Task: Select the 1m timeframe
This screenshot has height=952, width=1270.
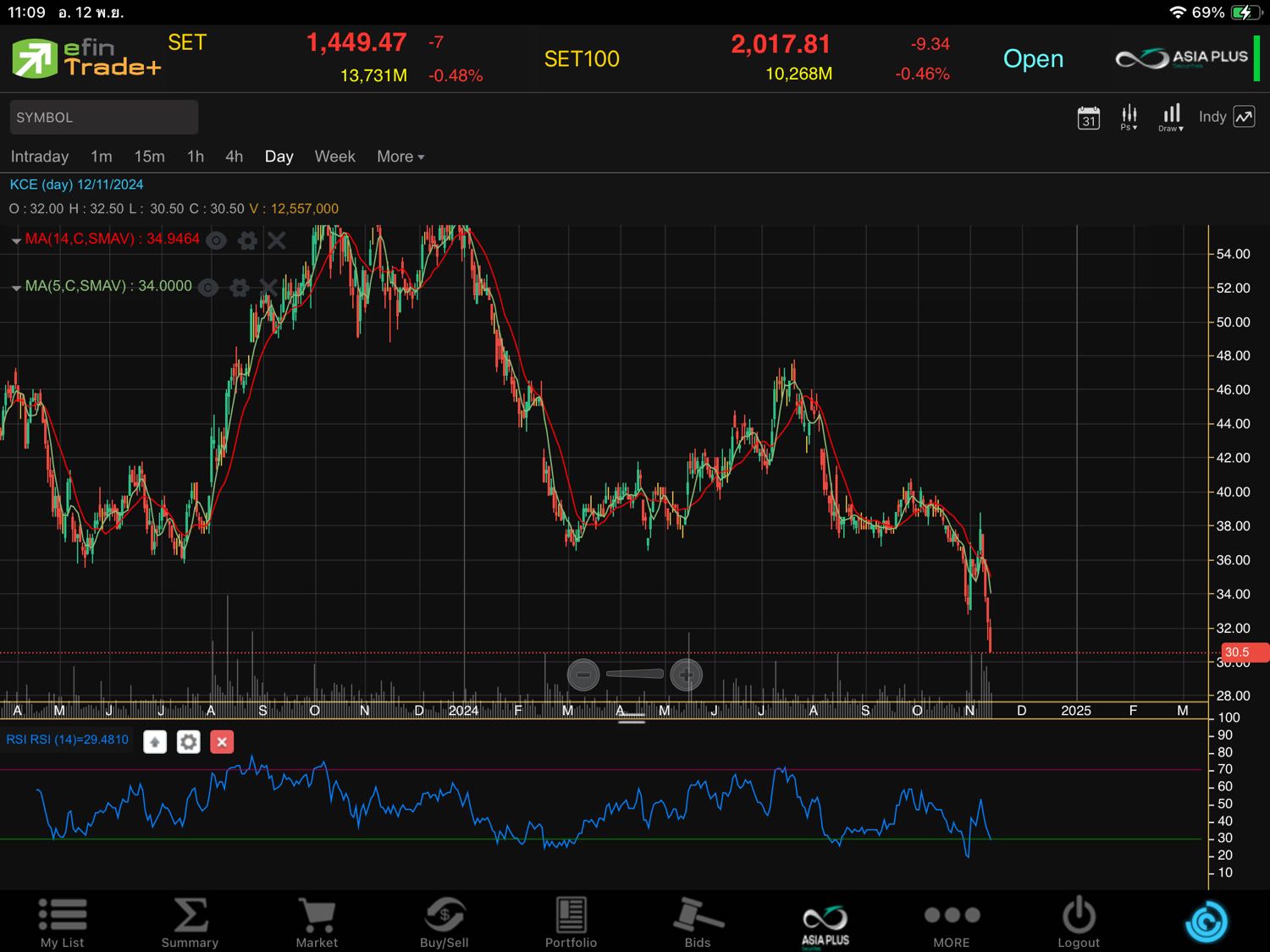Action: tap(102, 157)
